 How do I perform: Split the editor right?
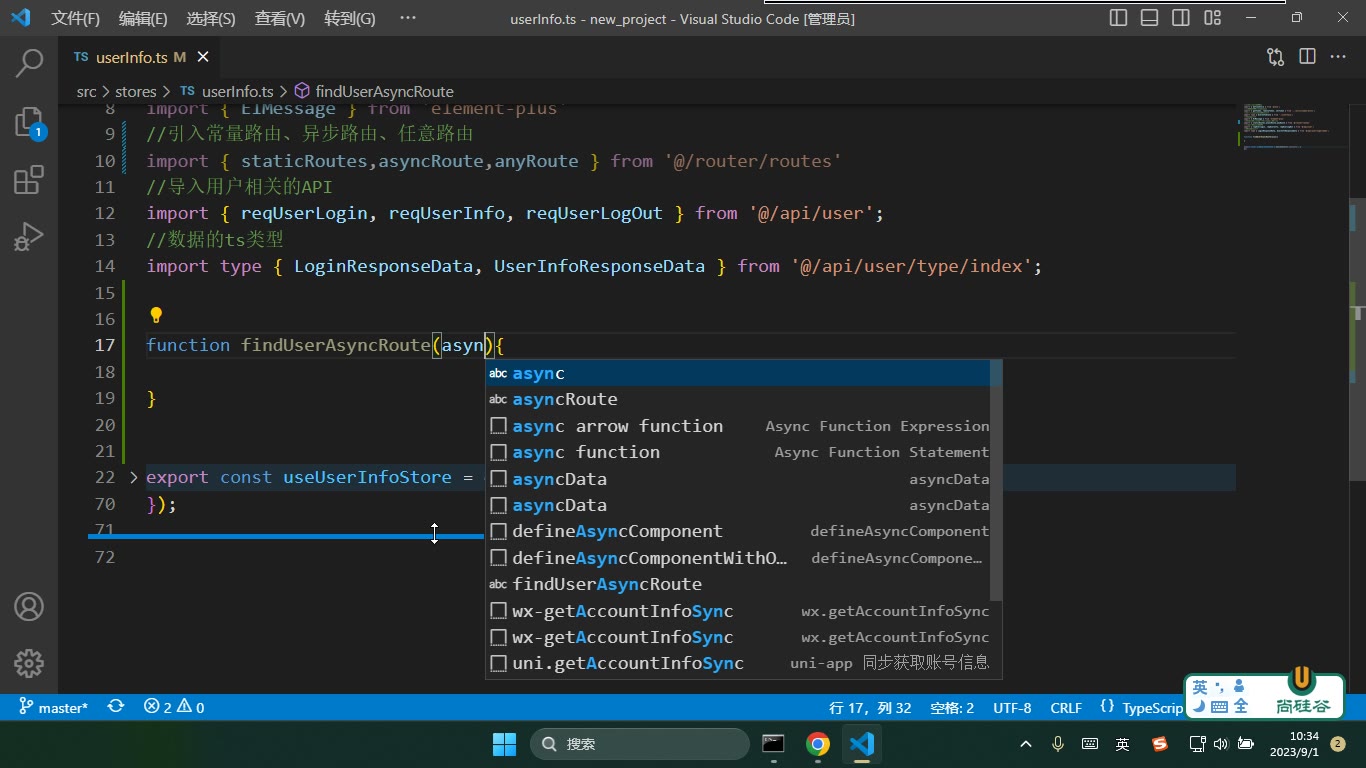pyautogui.click(x=1307, y=57)
